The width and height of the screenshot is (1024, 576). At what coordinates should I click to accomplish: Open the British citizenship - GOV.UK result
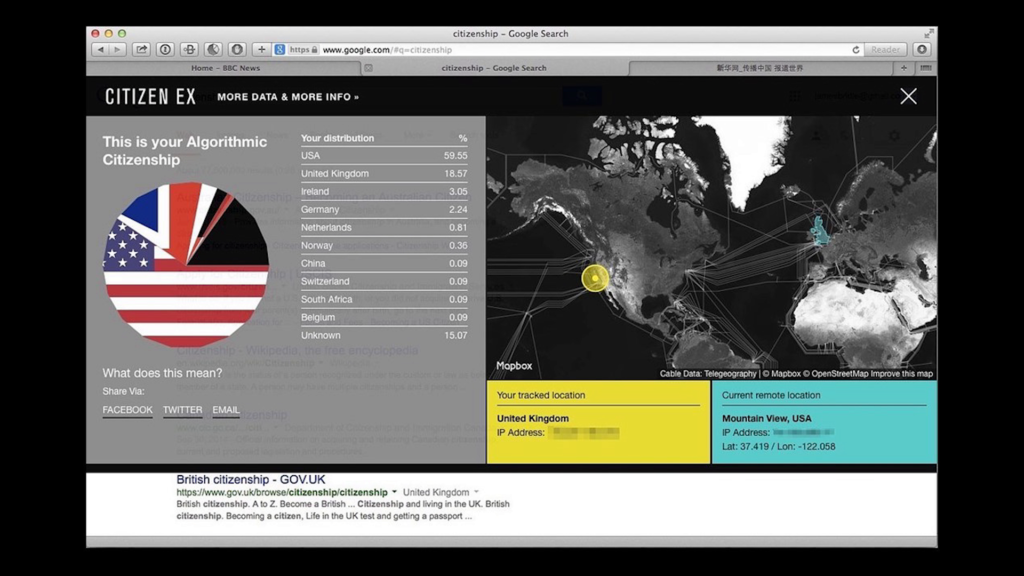coord(251,479)
